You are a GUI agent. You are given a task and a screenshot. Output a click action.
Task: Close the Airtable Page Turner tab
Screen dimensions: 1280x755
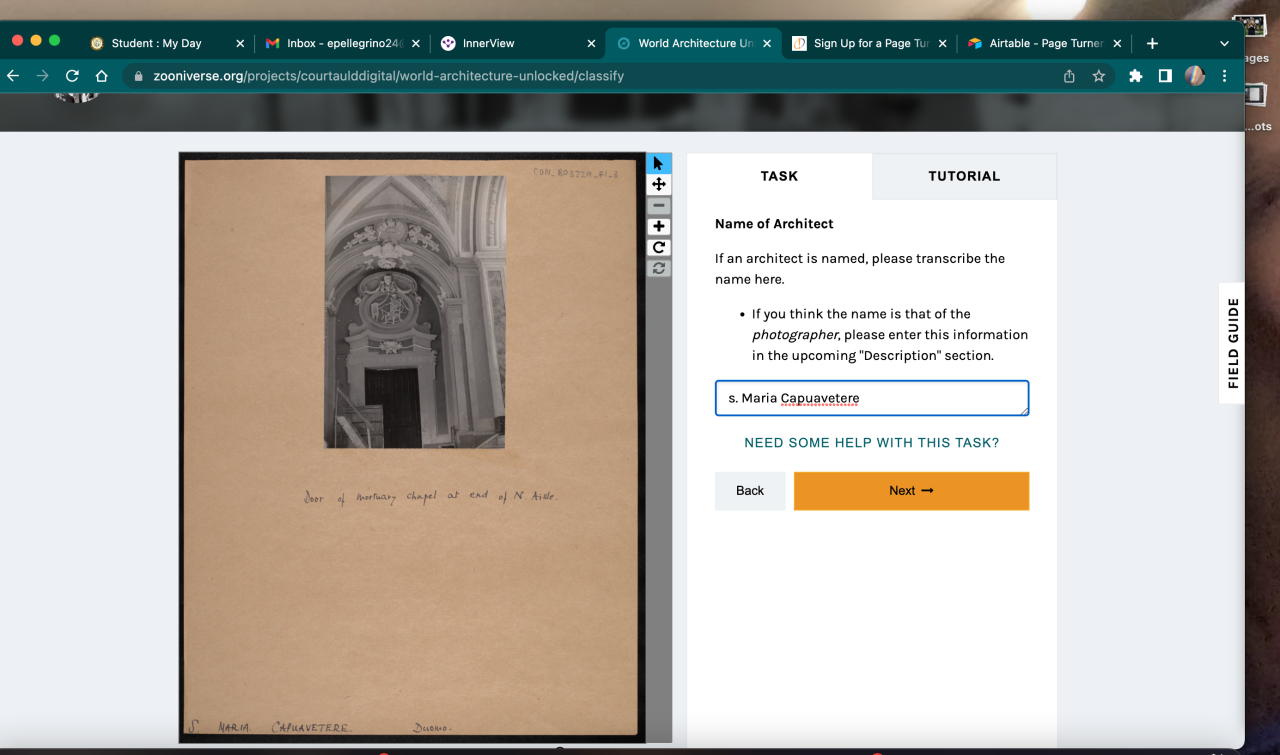(1118, 43)
